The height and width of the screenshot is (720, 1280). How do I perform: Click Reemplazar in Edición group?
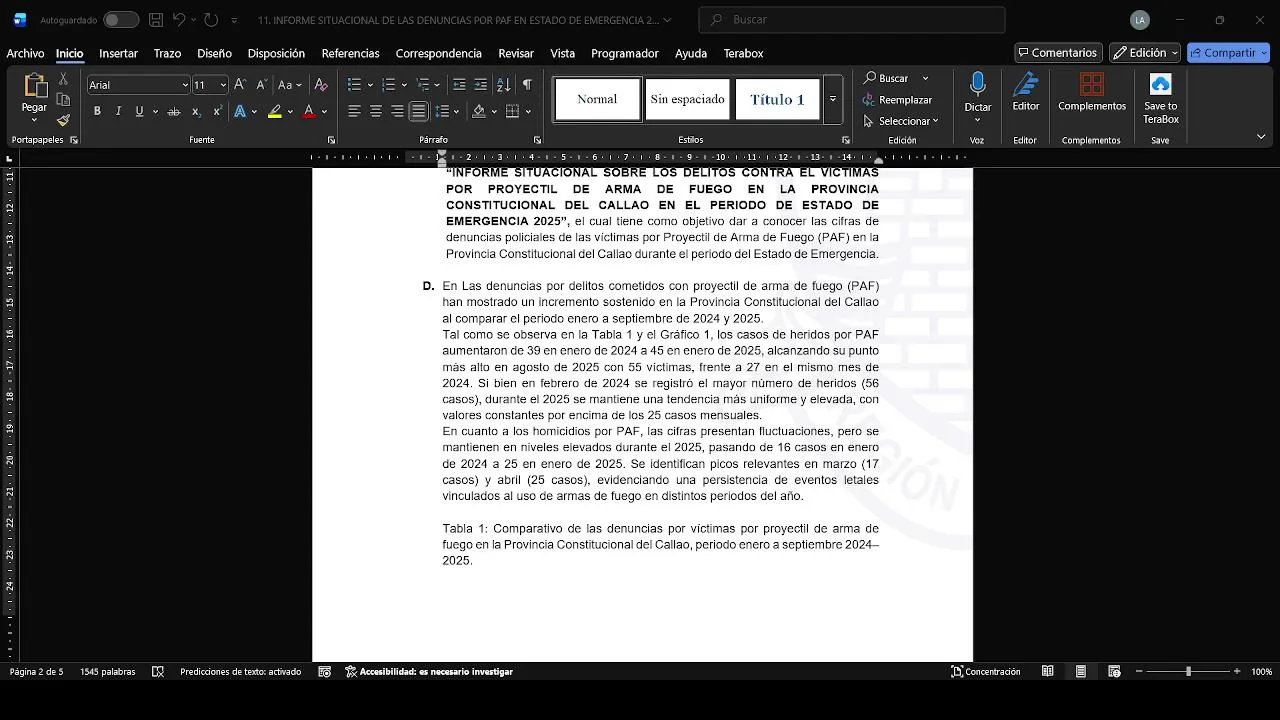(897, 100)
